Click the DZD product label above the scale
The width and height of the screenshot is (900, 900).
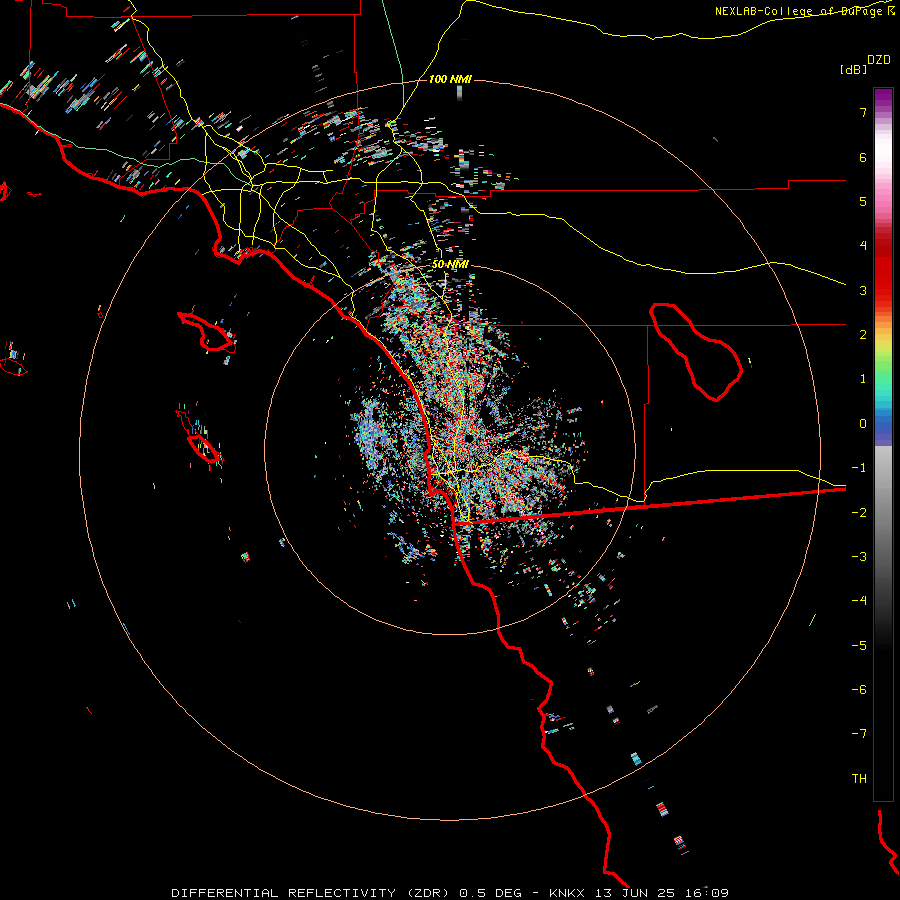coord(879,60)
